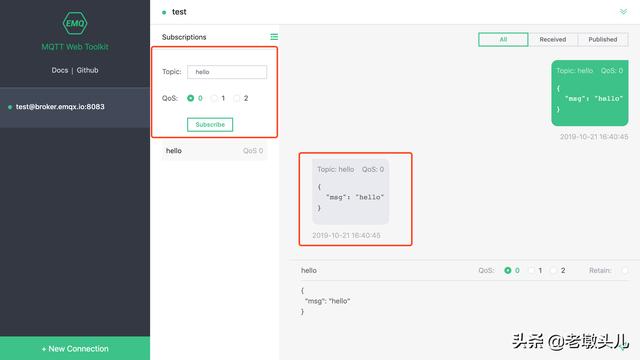Image resolution: width=640 pixels, height=360 pixels.
Task: Click the test connection title
Action: (179, 12)
